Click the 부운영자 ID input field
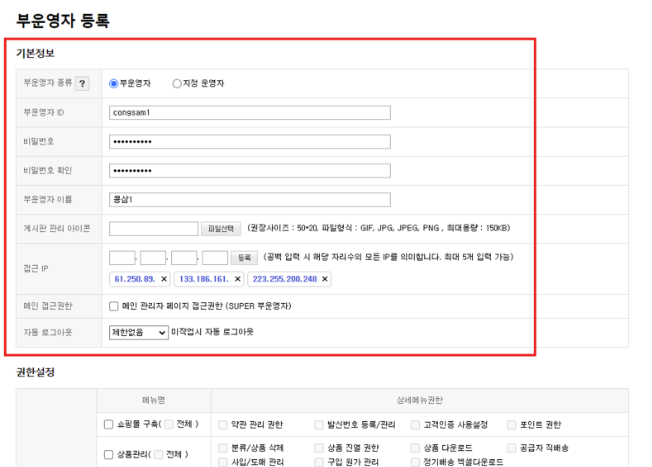The image size is (652, 467). [x=249, y=113]
